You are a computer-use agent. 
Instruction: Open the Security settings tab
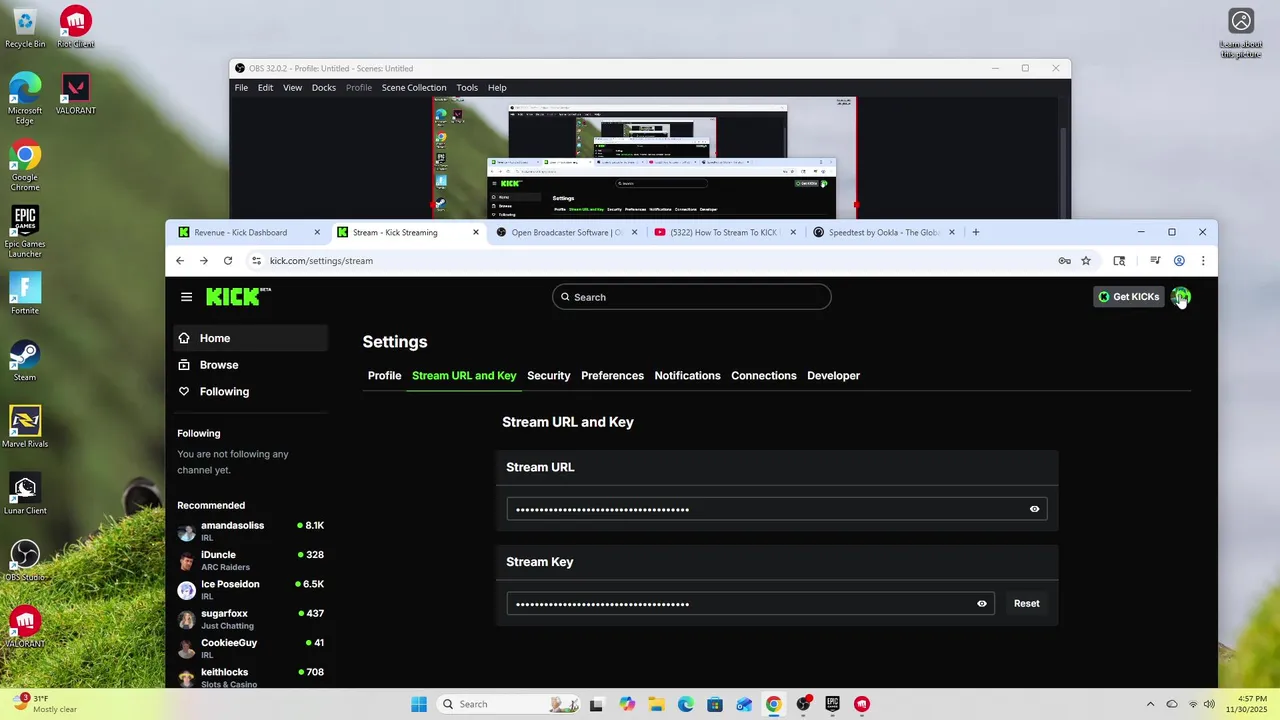pyautogui.click(x=548, y=376)
